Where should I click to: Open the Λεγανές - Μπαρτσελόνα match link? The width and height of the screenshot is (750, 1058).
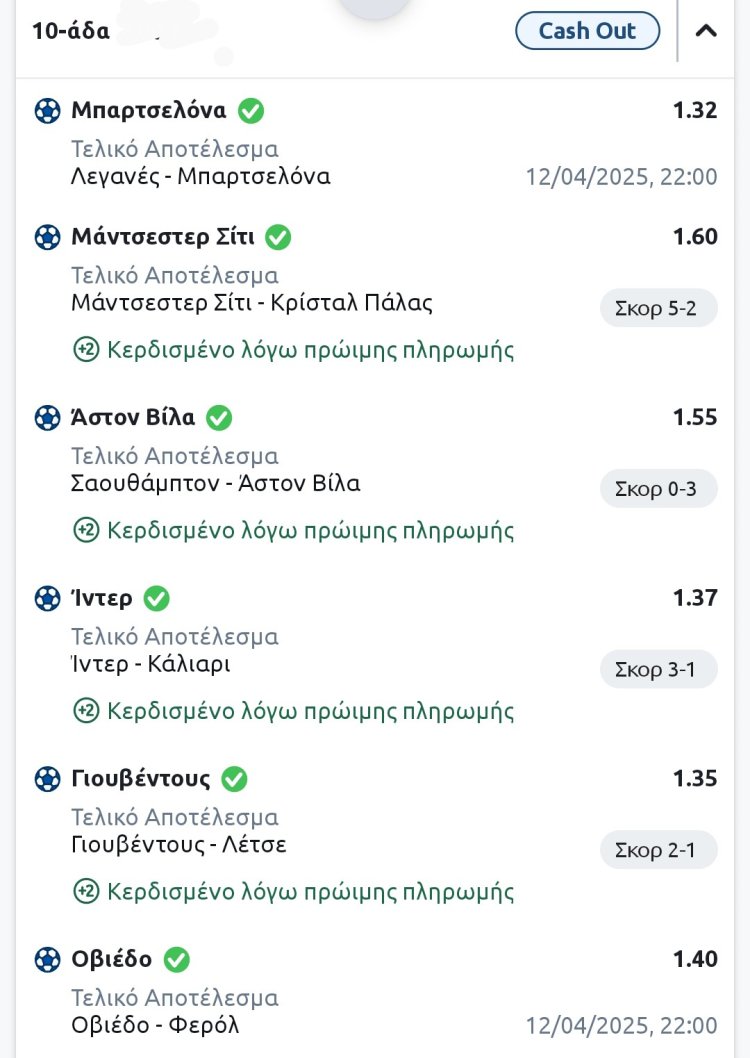[201, 177]
